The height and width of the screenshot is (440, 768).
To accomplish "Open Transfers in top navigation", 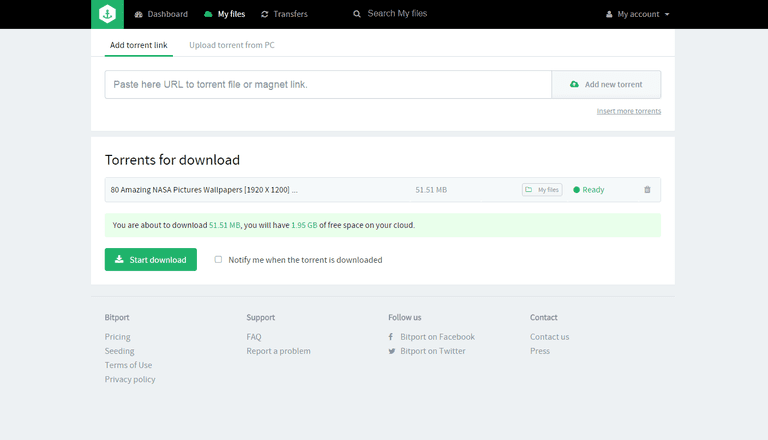I will (285, 14).
